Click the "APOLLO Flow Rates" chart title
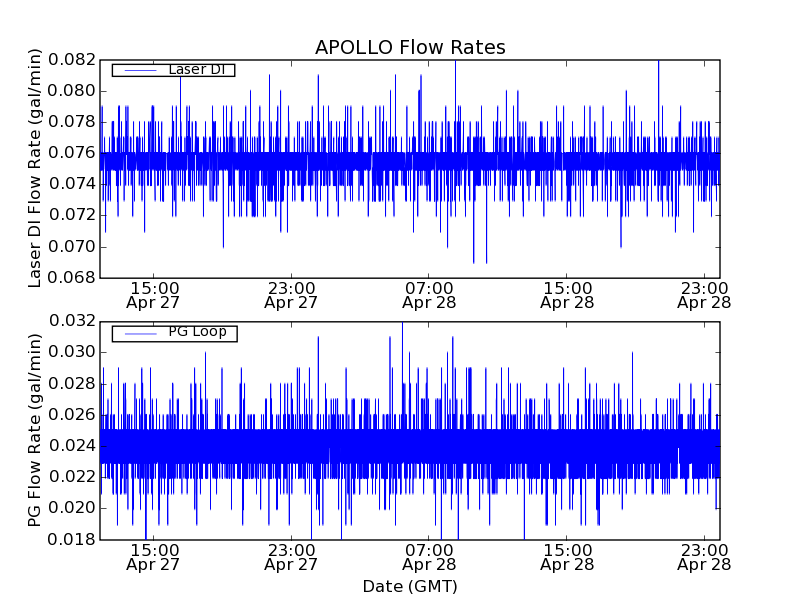The width and height of the screenshot is (800, 600). click(410, 47)
